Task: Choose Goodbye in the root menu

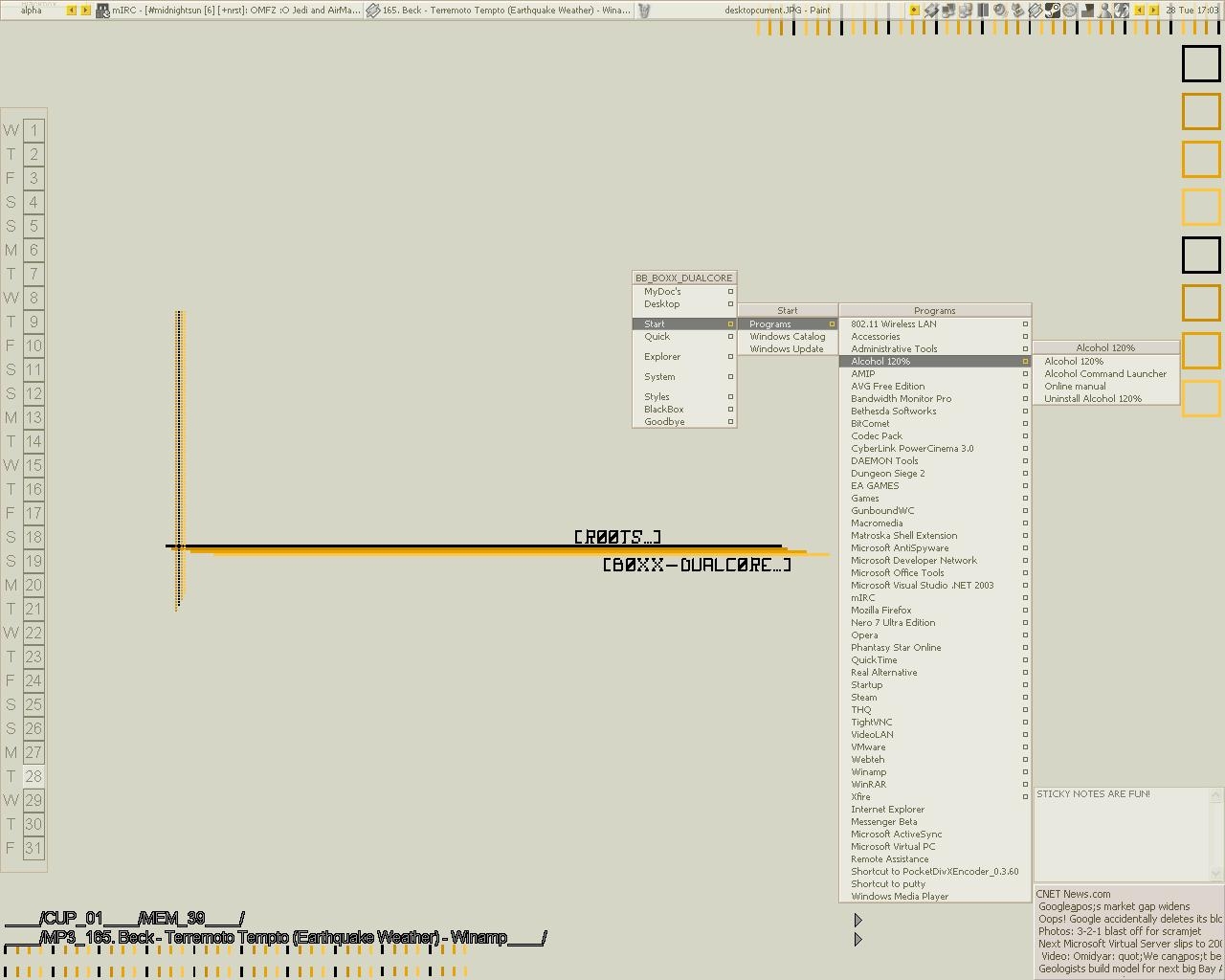Action: tap(684, 422)
